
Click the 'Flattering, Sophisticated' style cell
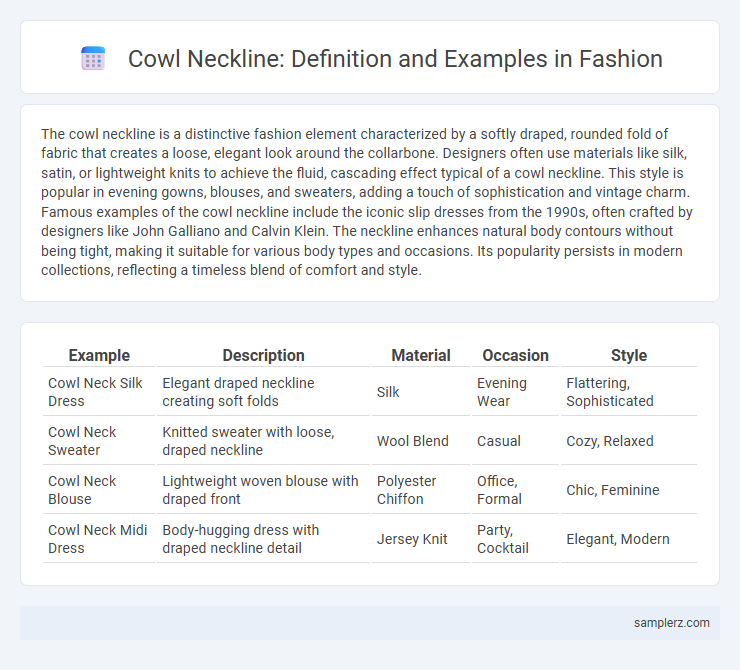coord(629,392)
